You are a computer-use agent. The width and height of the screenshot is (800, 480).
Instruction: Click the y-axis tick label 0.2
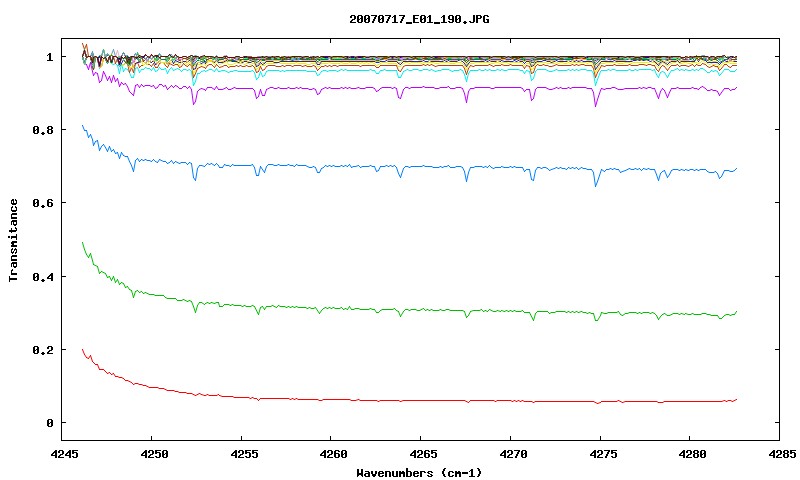pos(43,350)
